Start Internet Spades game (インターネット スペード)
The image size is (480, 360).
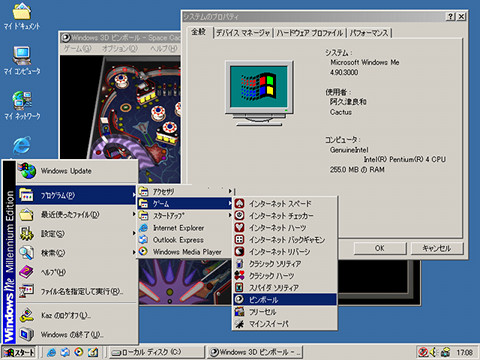285,203
